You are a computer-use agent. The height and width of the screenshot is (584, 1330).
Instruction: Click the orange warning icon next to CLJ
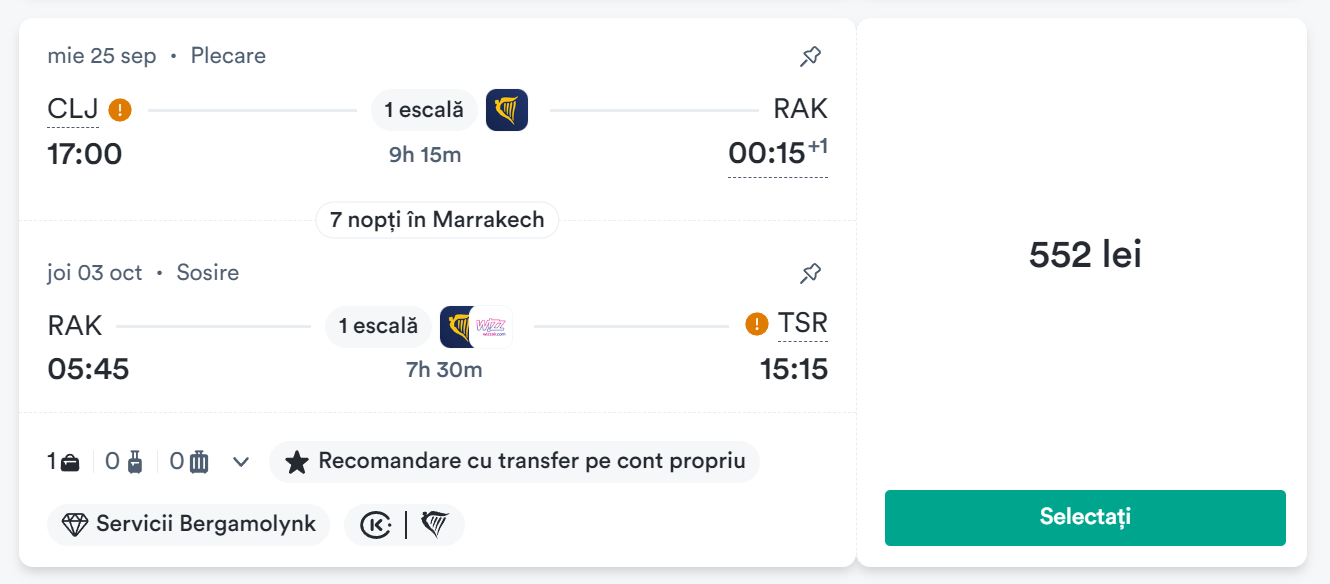pos(120,110)
